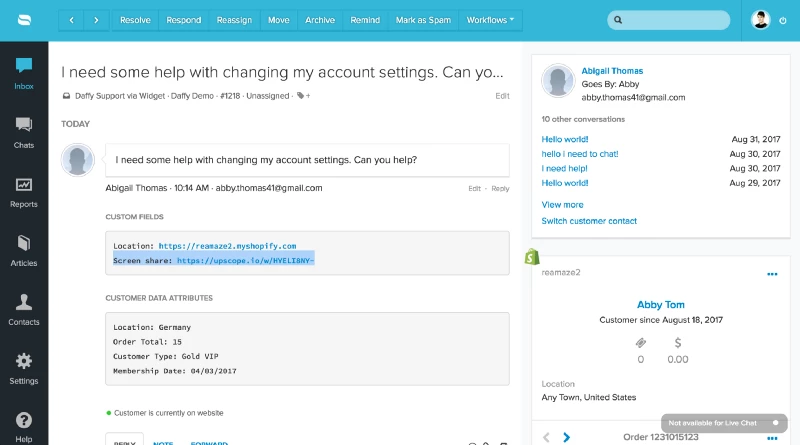Open the Contacts section
Image resolution: width=800 pixels, height=445 pixels.
(24, 309)
